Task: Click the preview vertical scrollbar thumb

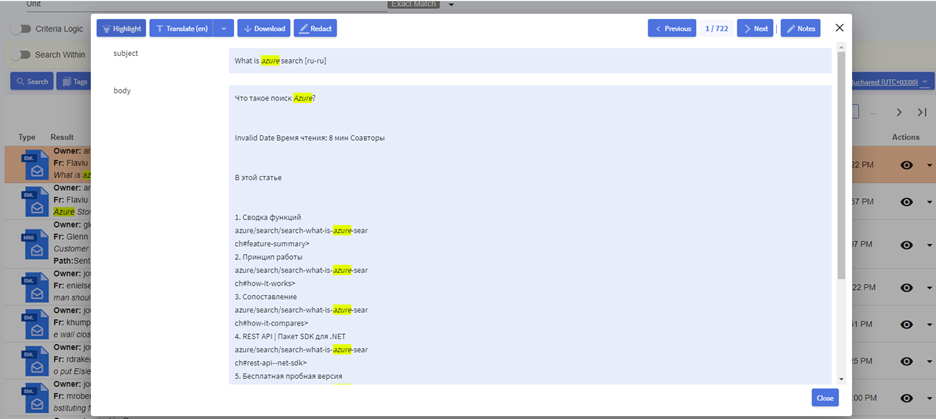Action: pos(842,165)
